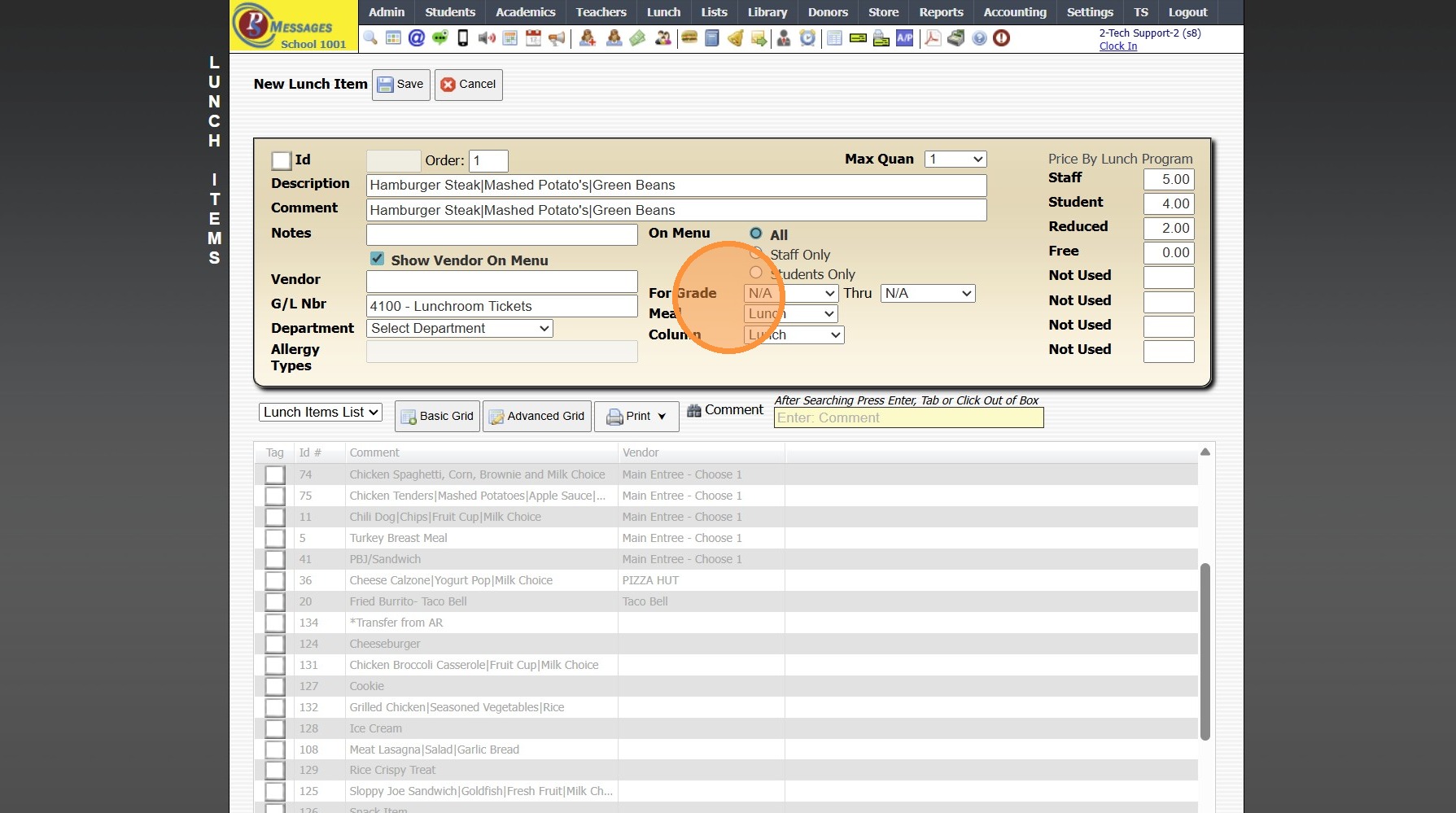Open the alarm clock icon
The image size is (1456, 813).
tap(807, 37)
